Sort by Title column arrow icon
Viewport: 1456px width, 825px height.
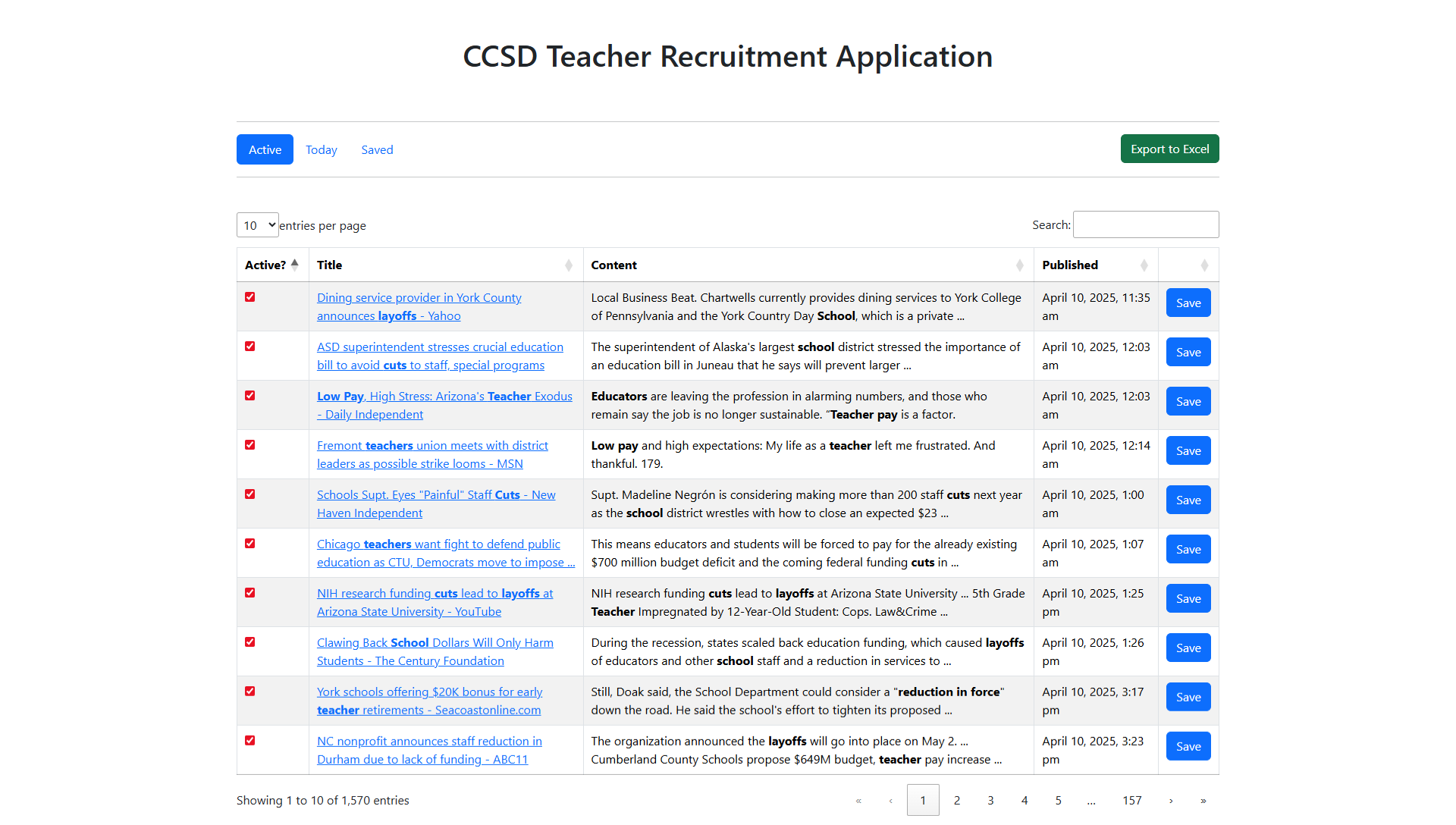569,265
